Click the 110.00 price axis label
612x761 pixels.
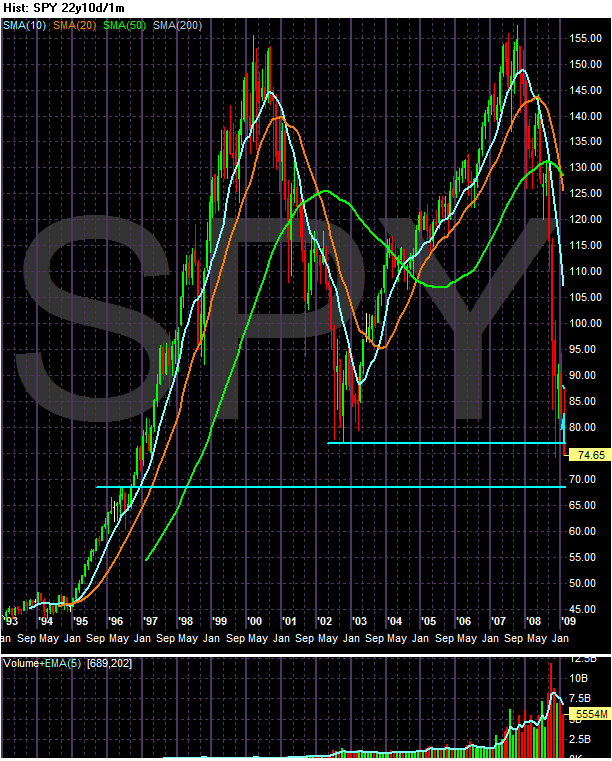585,271
